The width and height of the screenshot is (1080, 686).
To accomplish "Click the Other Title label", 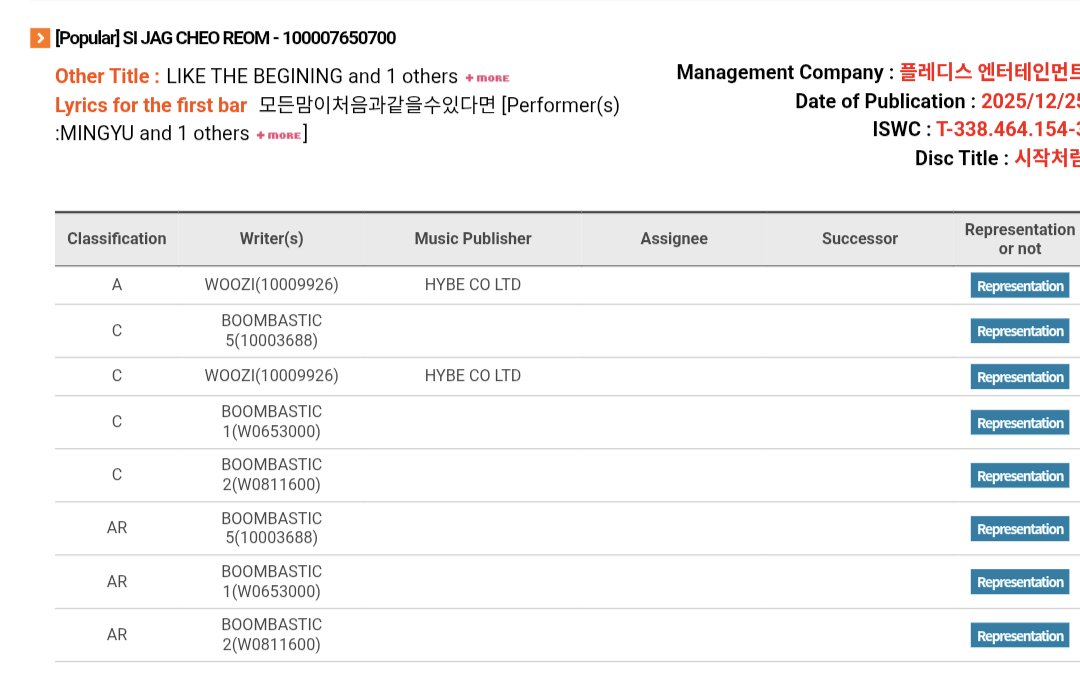I will click(x=107, y=76).
